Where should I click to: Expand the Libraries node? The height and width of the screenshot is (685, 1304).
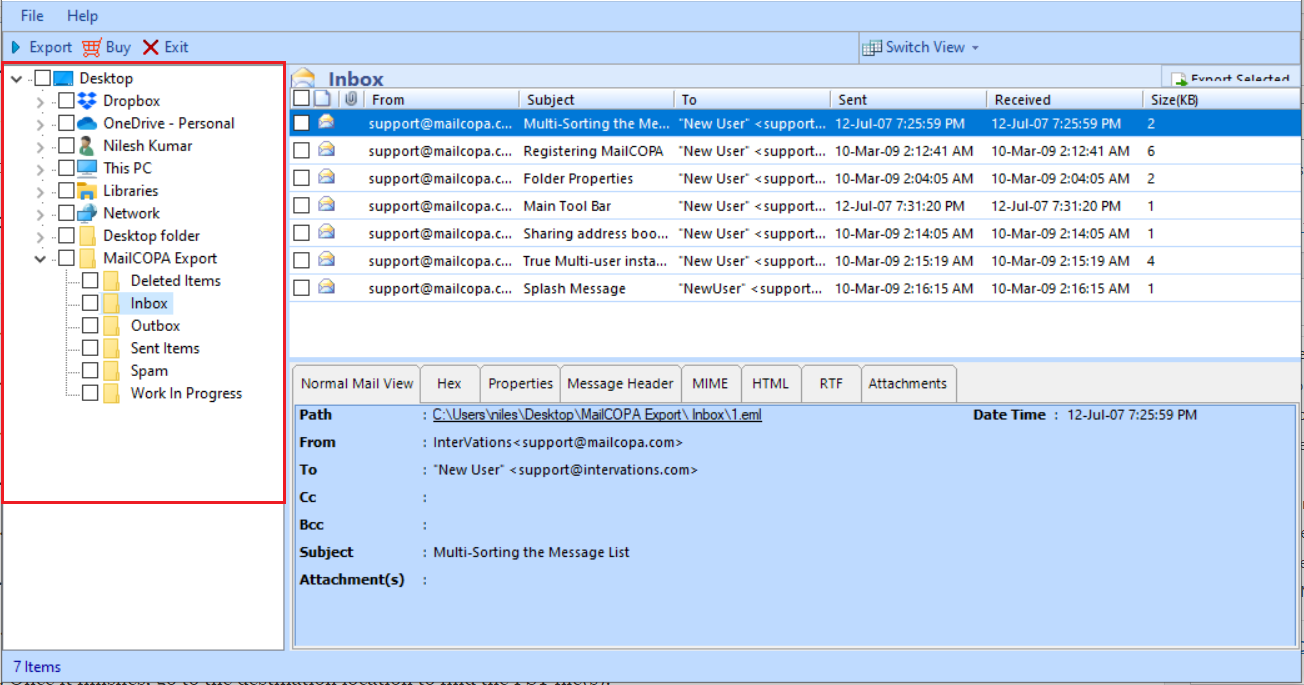(40, 191)
